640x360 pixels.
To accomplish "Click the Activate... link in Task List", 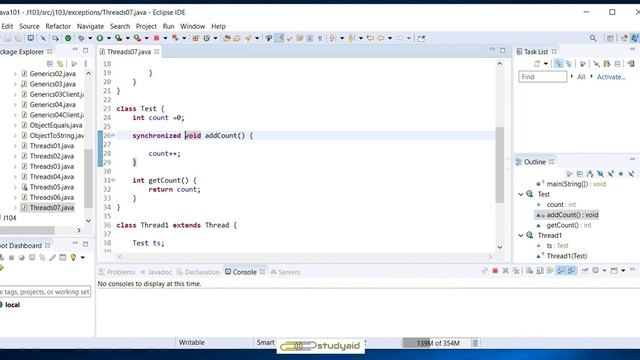I will (611, 77).
